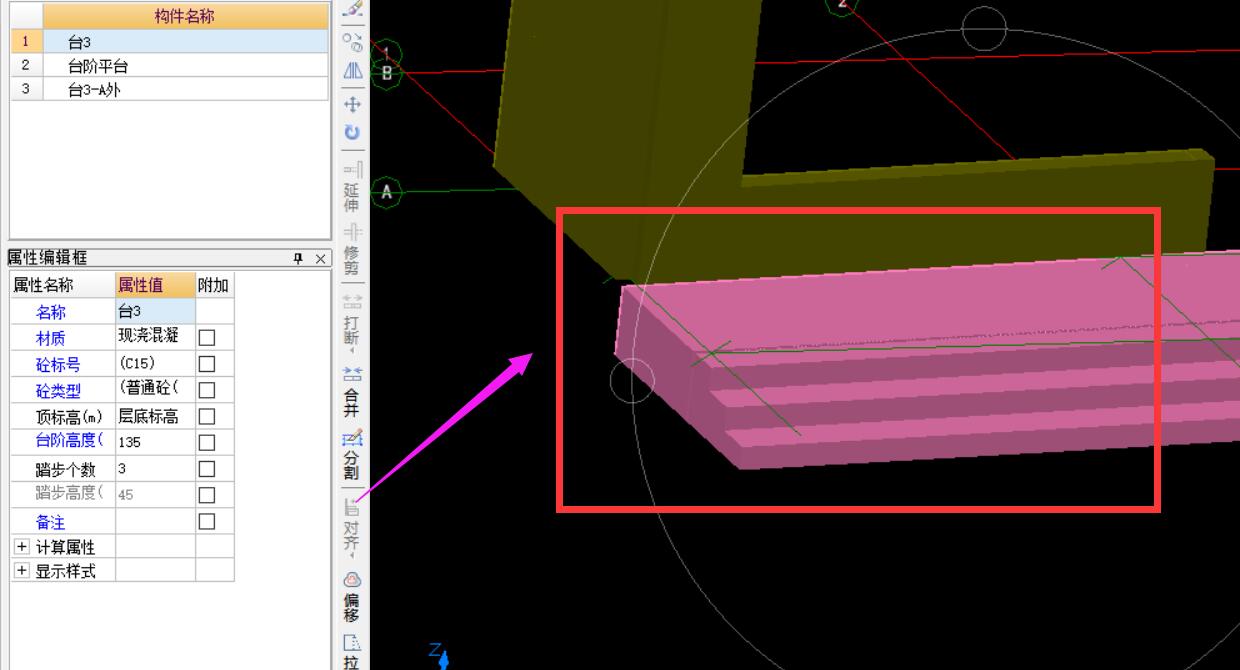Select the Rotate tool in the vertical toolbar
This screenshot has height=670, width=1240.
[x=352, y=132]
